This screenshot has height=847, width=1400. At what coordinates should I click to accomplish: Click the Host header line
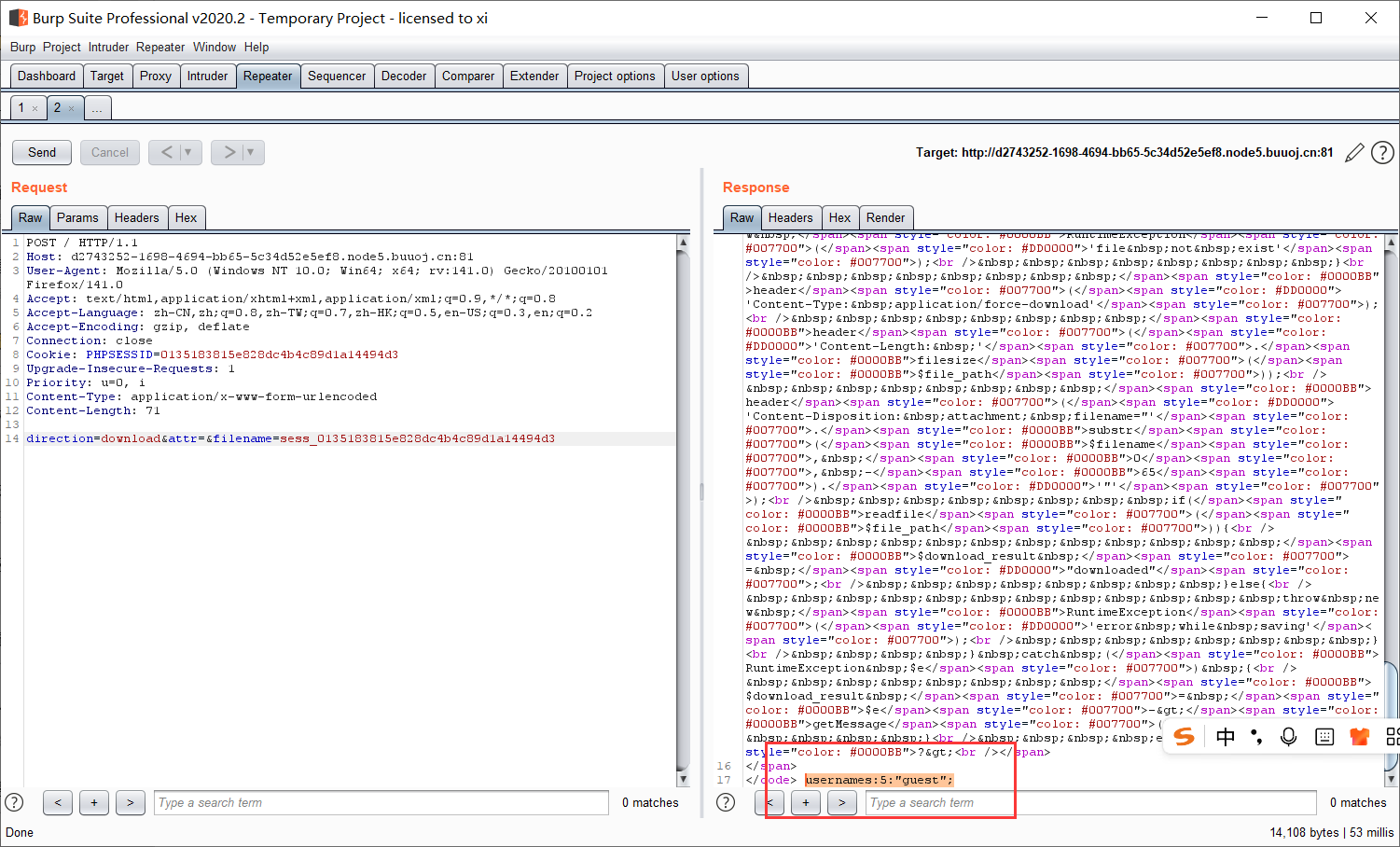(250, 257)
